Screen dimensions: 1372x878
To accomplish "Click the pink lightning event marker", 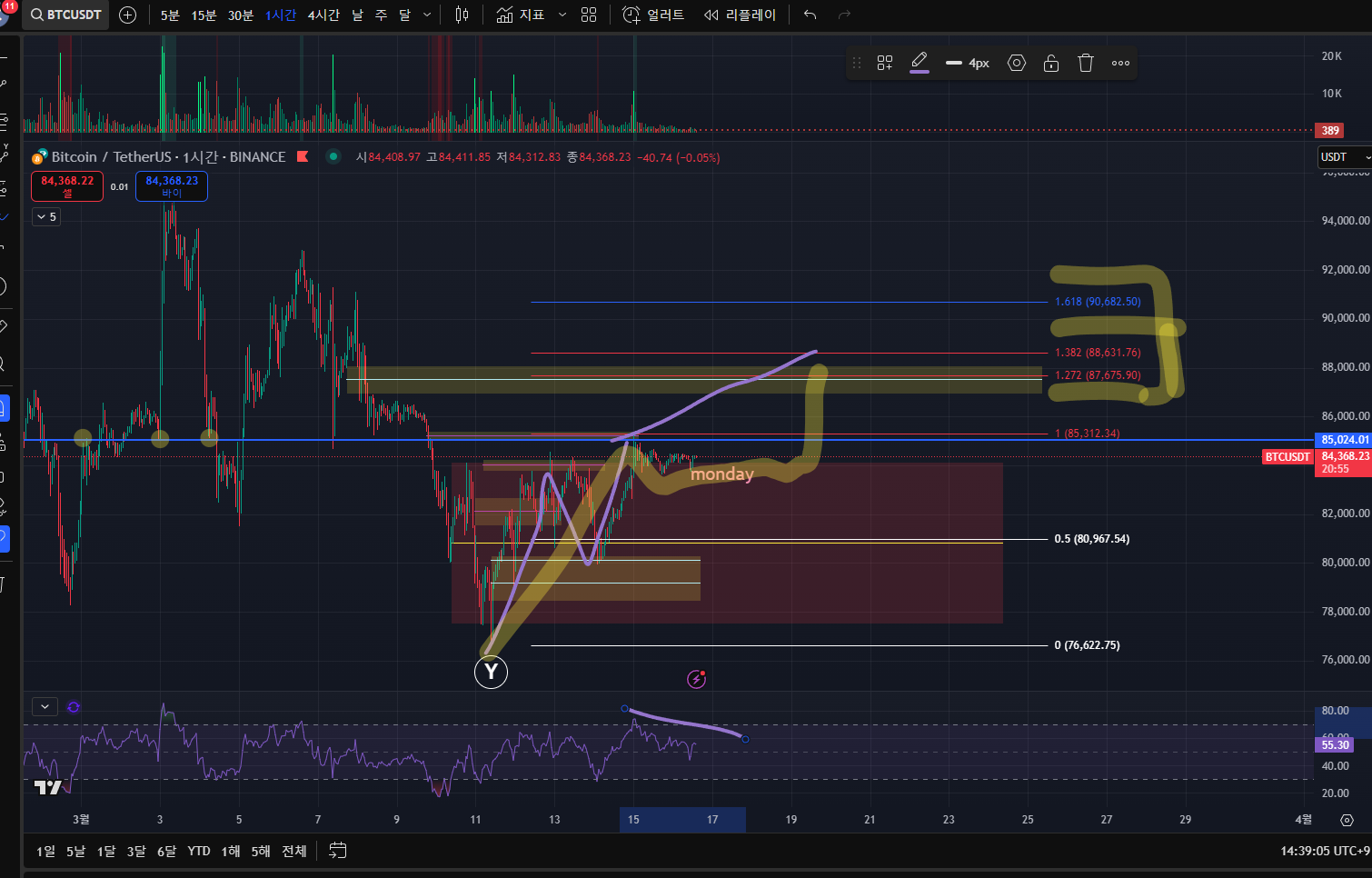I will tap(697, 679).
